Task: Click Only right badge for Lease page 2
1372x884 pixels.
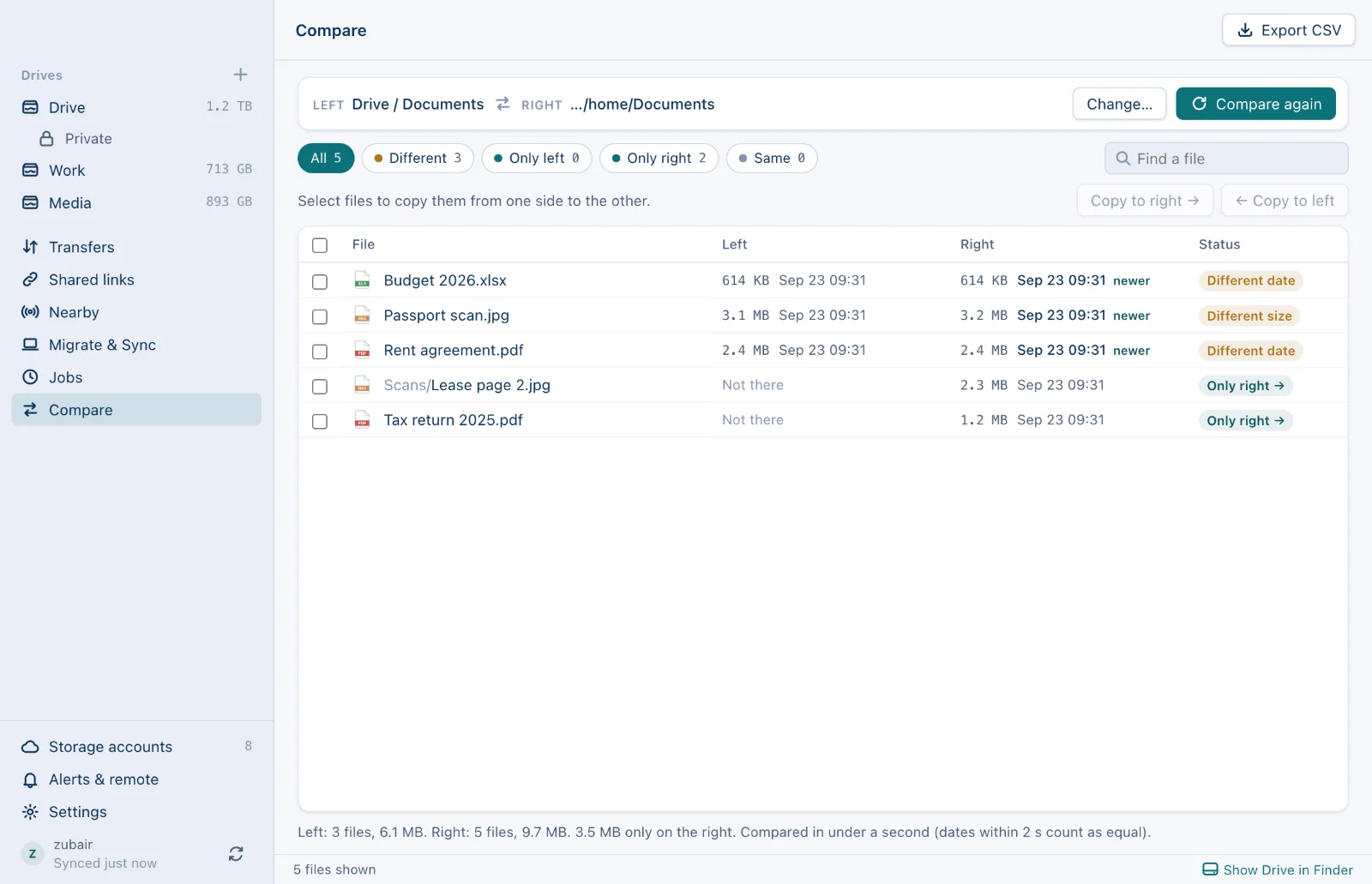Action: point(1245,386)
